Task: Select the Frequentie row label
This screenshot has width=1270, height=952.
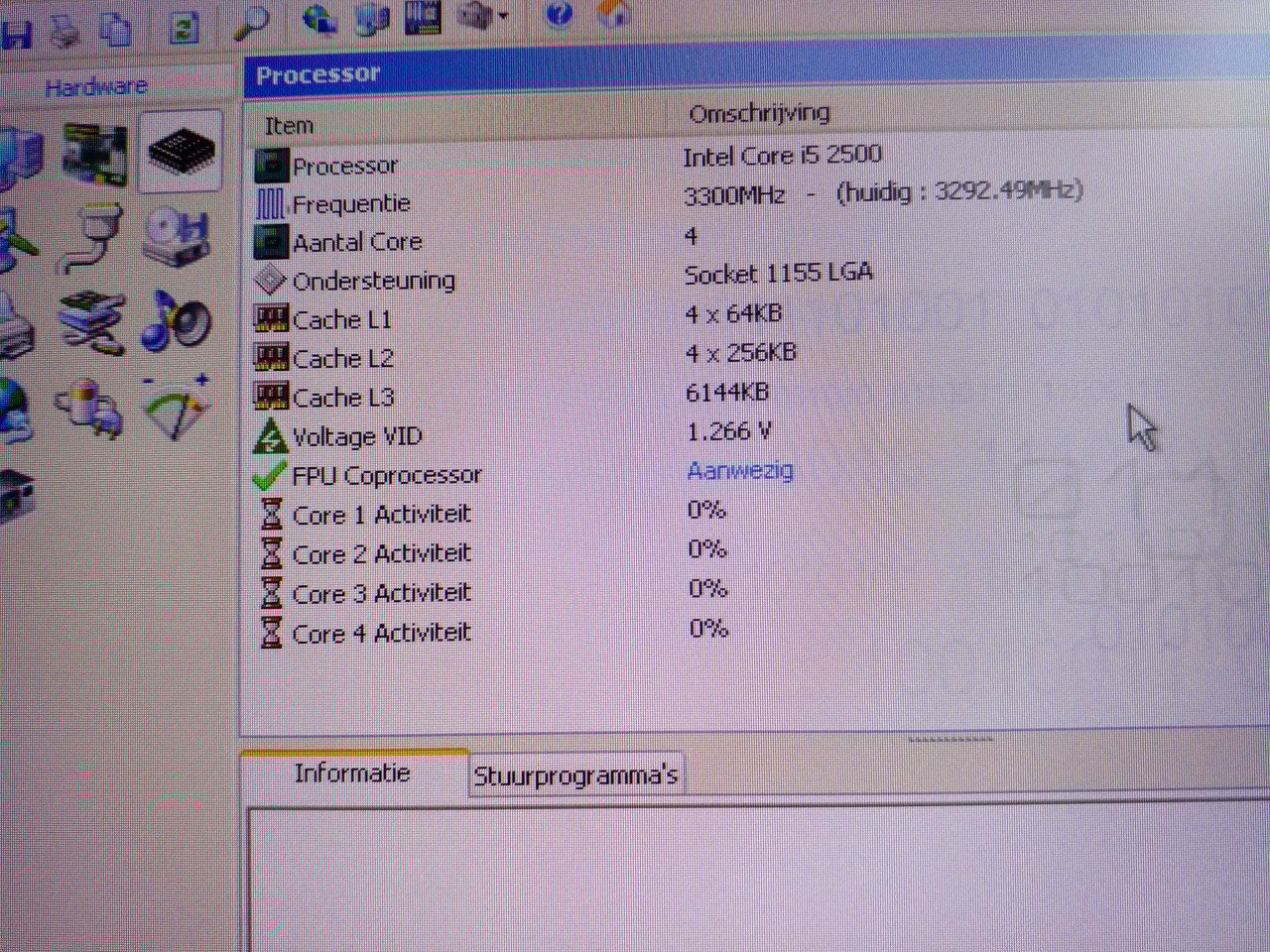Action: 351,204
